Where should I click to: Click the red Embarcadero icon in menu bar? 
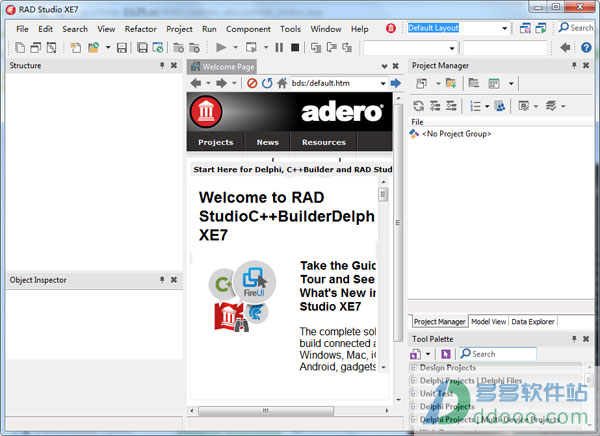tap(391, 28)
